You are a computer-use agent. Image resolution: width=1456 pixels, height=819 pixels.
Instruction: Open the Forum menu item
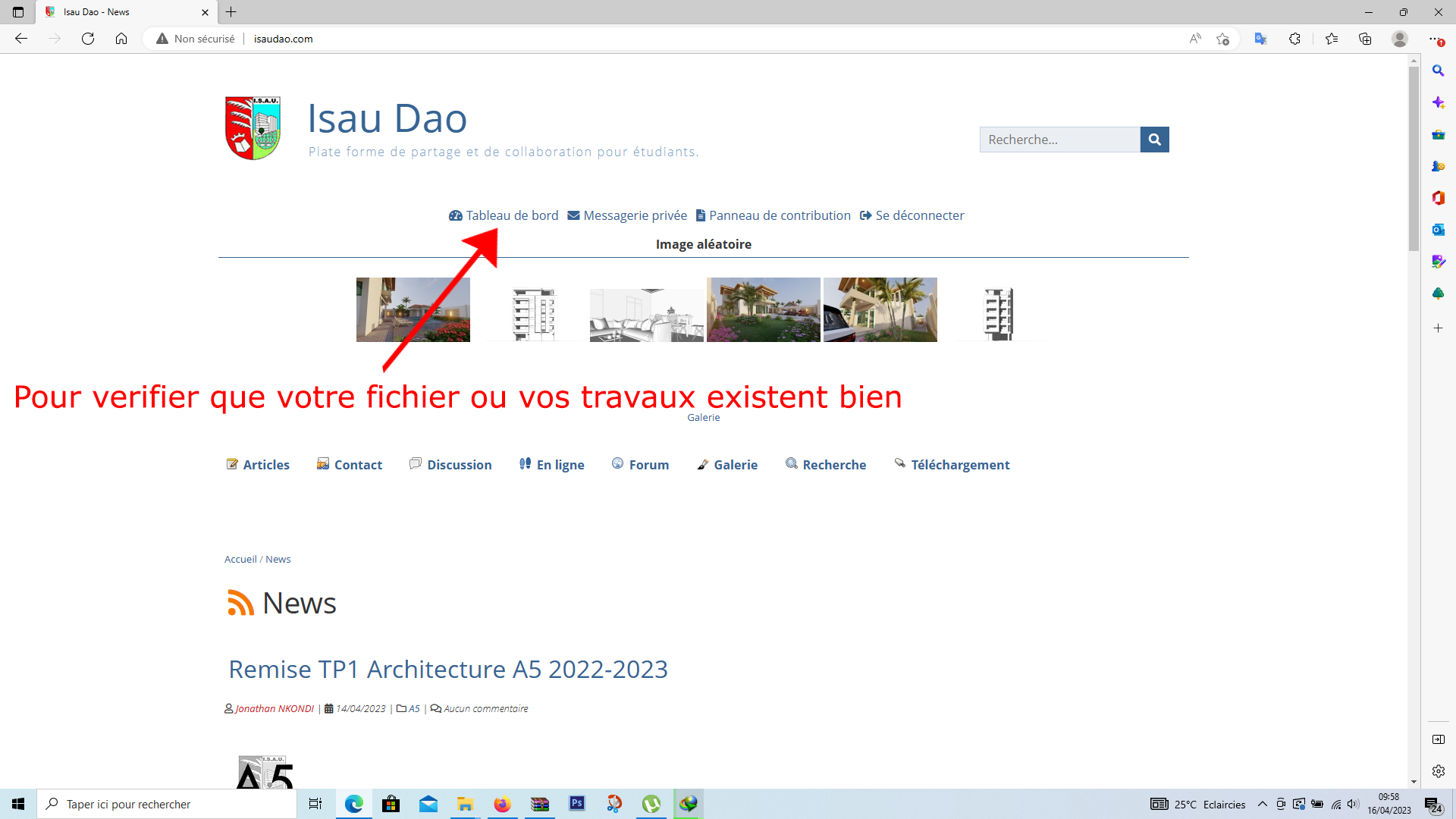[x=648, y=465]
